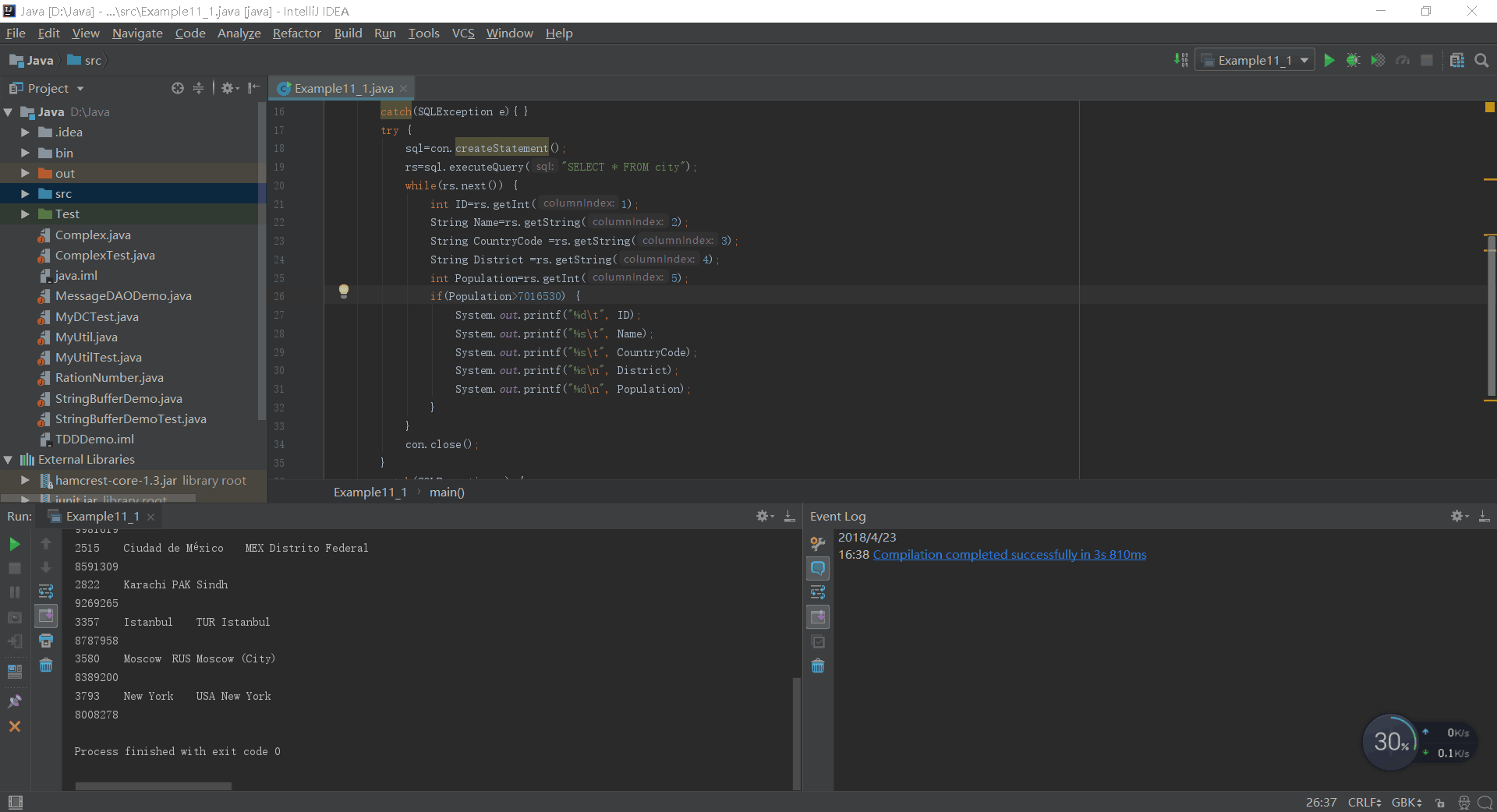This screenshot has width=1497, height=812.
Task: Expand hamcrest-core-1.3.jar library
Action: (x=25, y=480)
